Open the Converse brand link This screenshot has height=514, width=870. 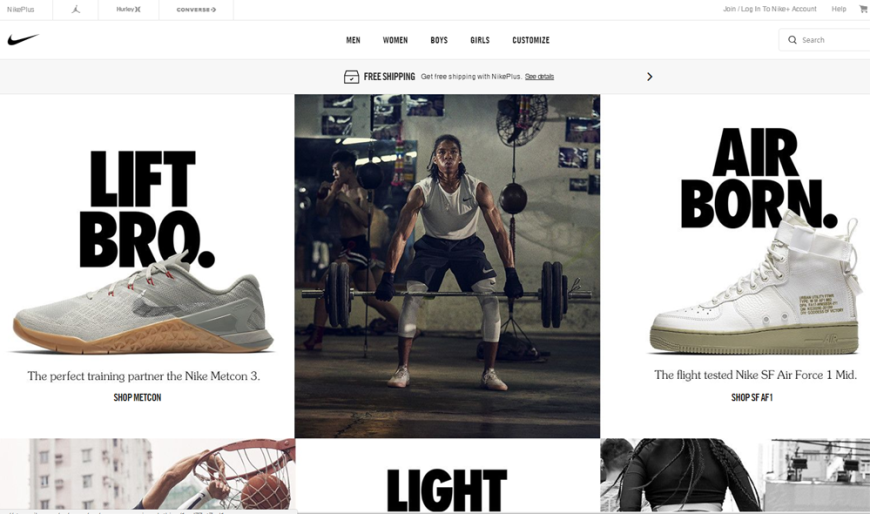pos(196,9)
